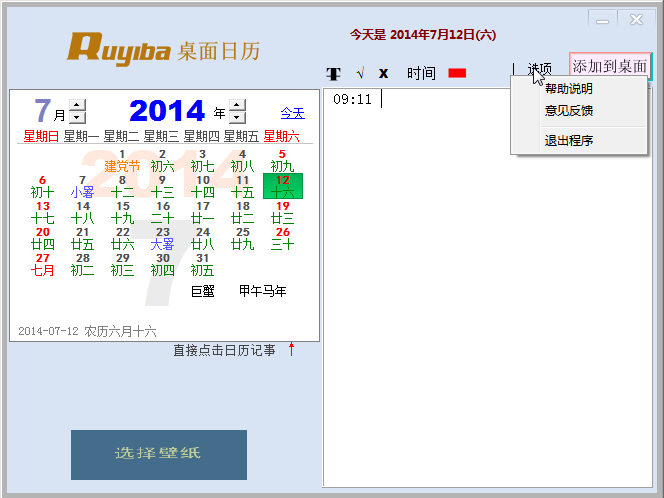
Task: Select highlighted July 12 十六
Action: [283, 186]
